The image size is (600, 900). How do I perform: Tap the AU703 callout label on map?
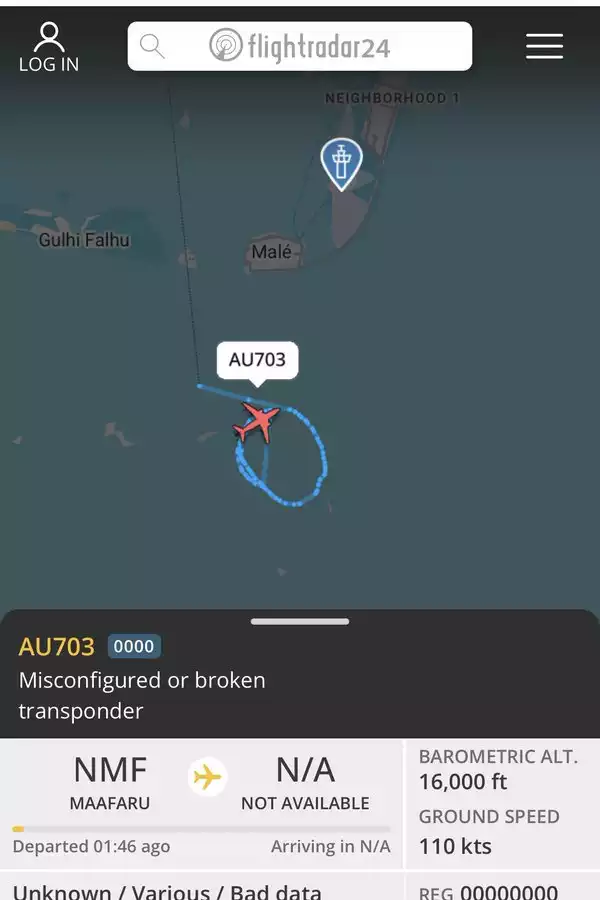coord(257,360)
